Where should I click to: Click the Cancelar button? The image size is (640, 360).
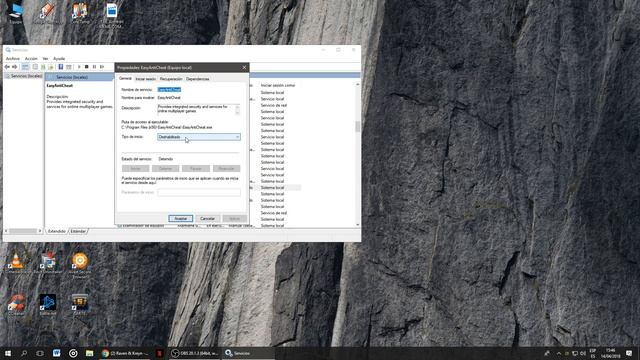(207, 218)
